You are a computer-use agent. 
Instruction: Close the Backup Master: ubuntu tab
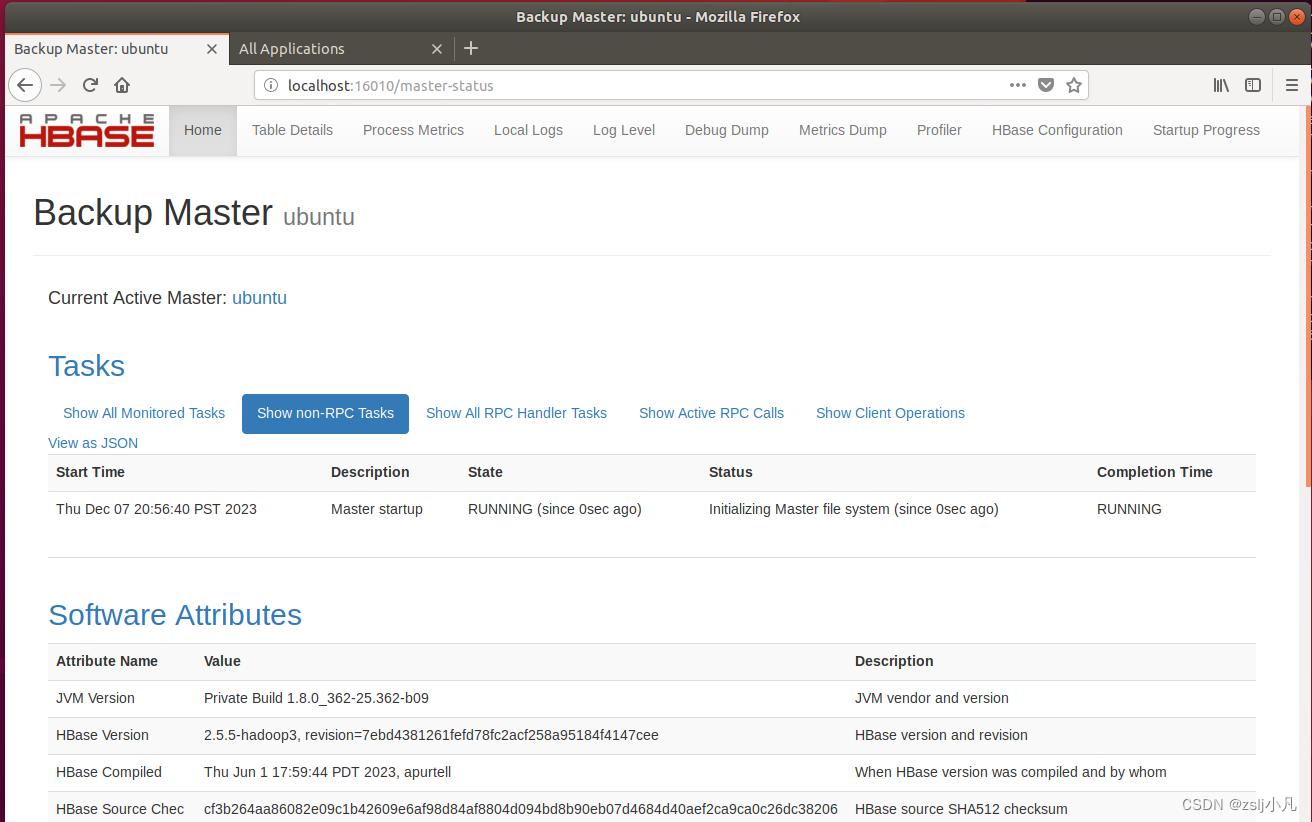(211, 48)
